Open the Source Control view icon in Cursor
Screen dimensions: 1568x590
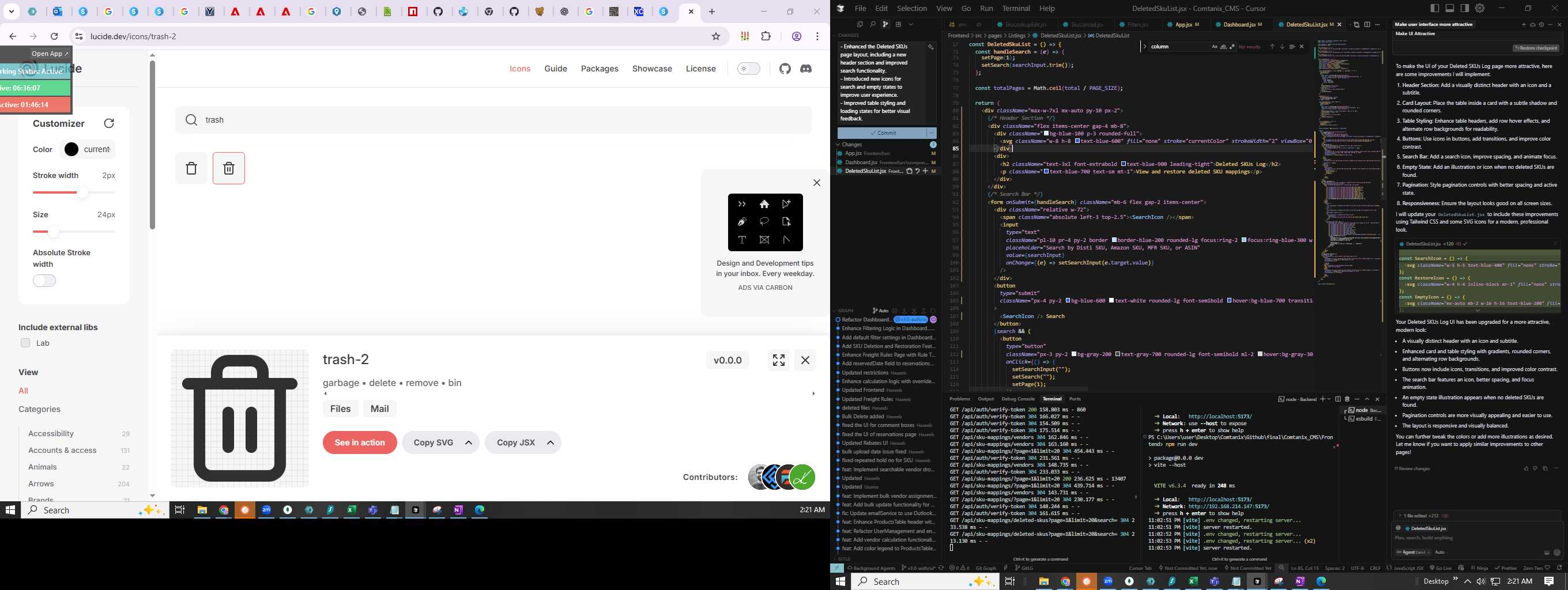coord(885,24)
